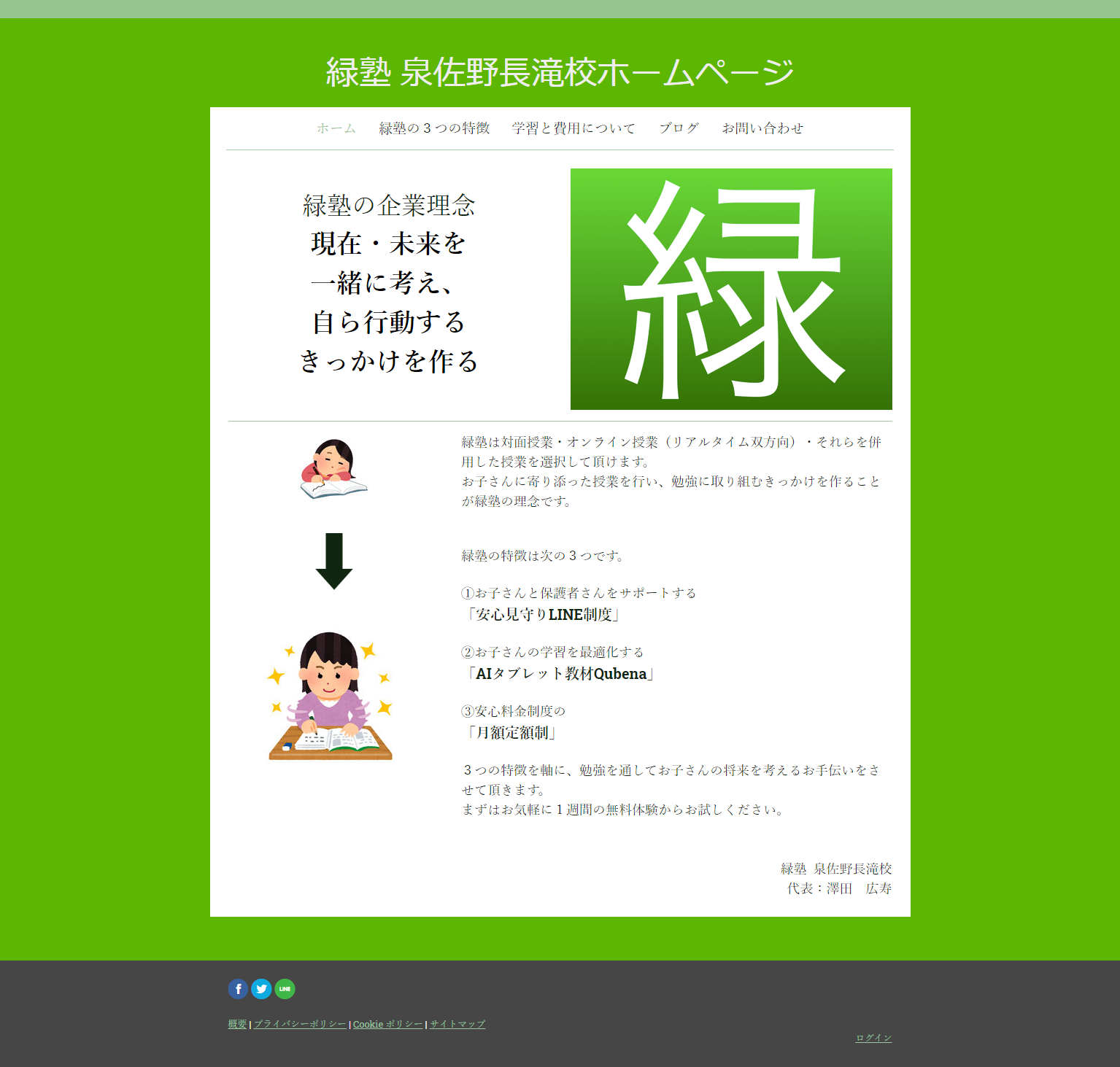Click the sleeping girl studying illustration
1120x1067 pixels.
[x=334, y=467]
